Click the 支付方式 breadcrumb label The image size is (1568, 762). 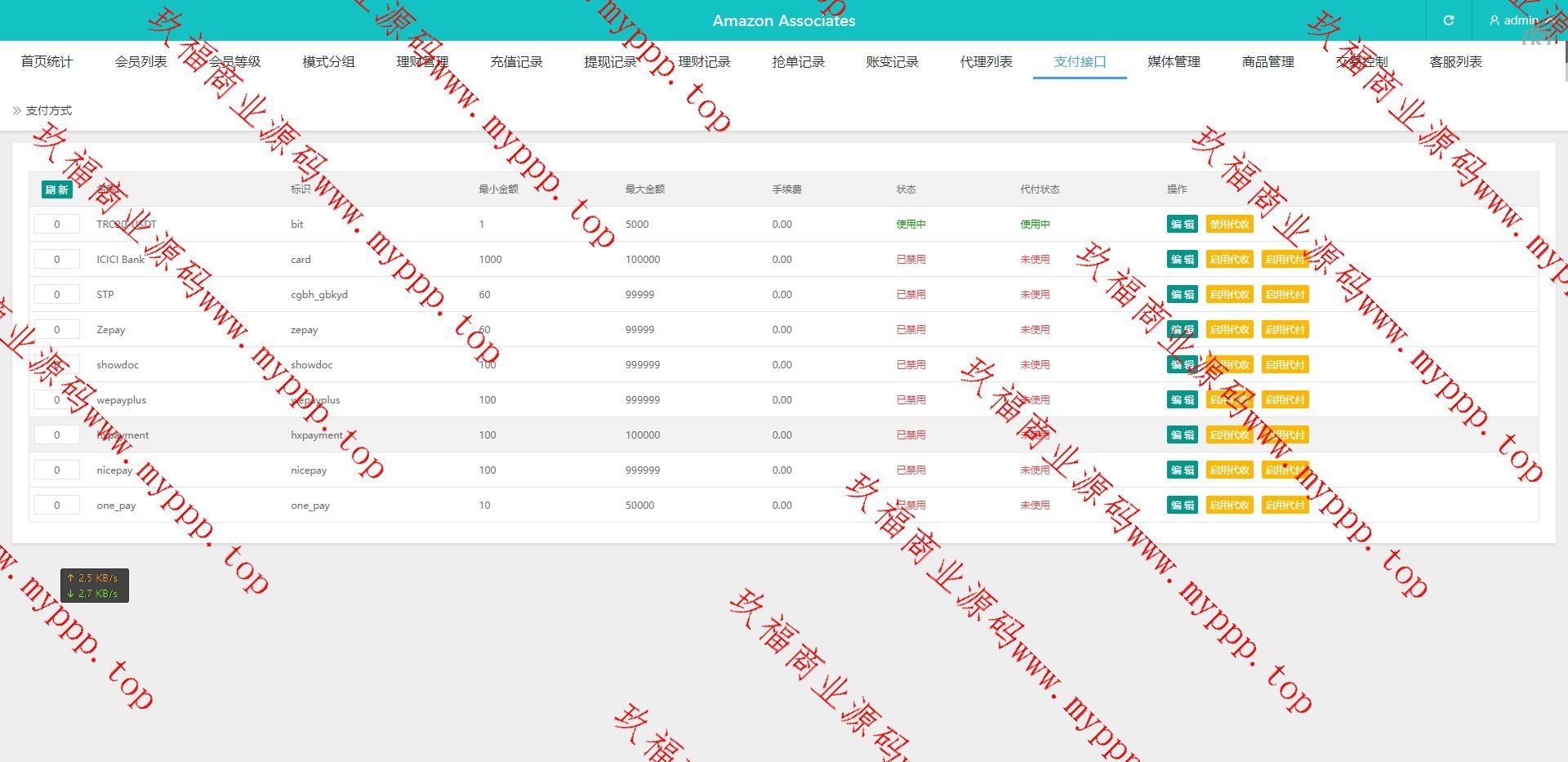49,111
